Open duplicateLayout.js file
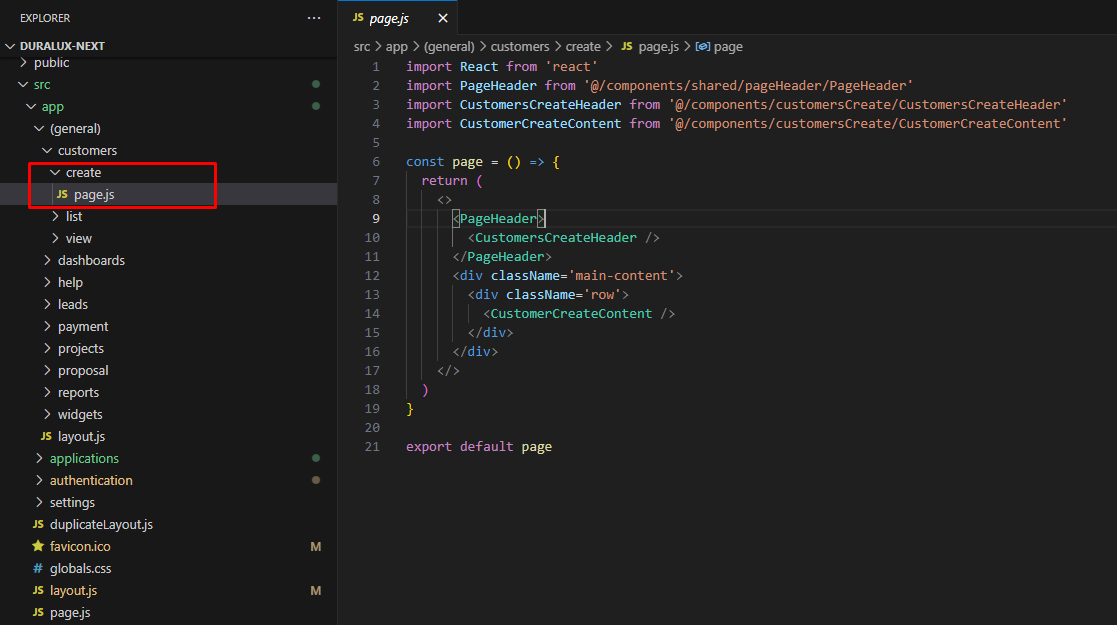The height and width of the screenshot is (625, 1117). coord(101,525)
